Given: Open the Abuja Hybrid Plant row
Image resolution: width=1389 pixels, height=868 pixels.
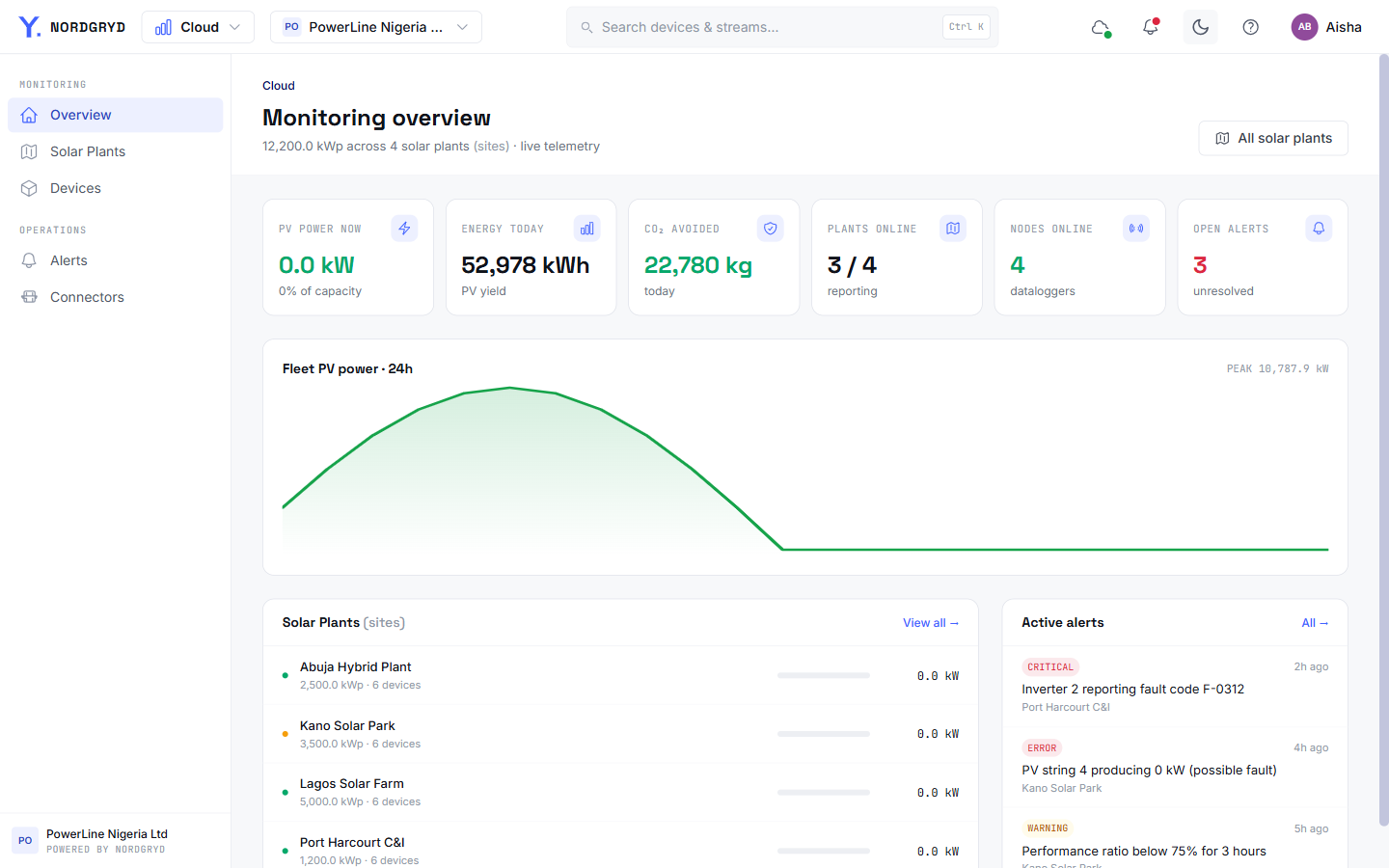Looking at the screenshot, I should pyautogui.click(x=620, y=675).
